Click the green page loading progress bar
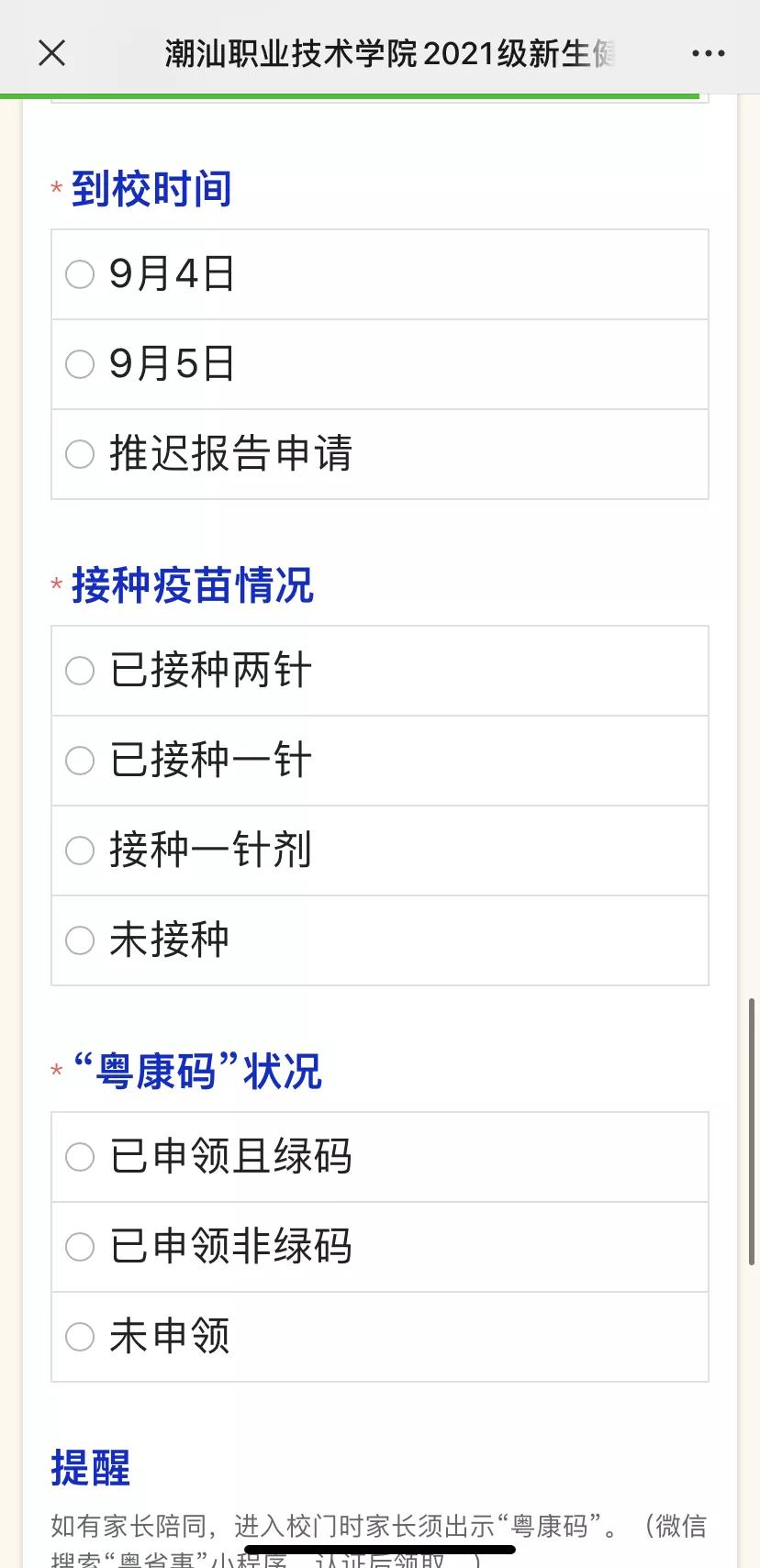The height and width of the screenshot is (1568, 760). point(349,95)
